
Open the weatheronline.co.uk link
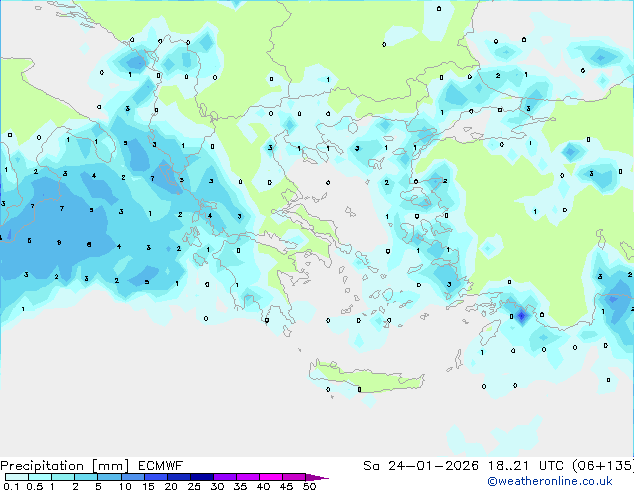(549, 481)
